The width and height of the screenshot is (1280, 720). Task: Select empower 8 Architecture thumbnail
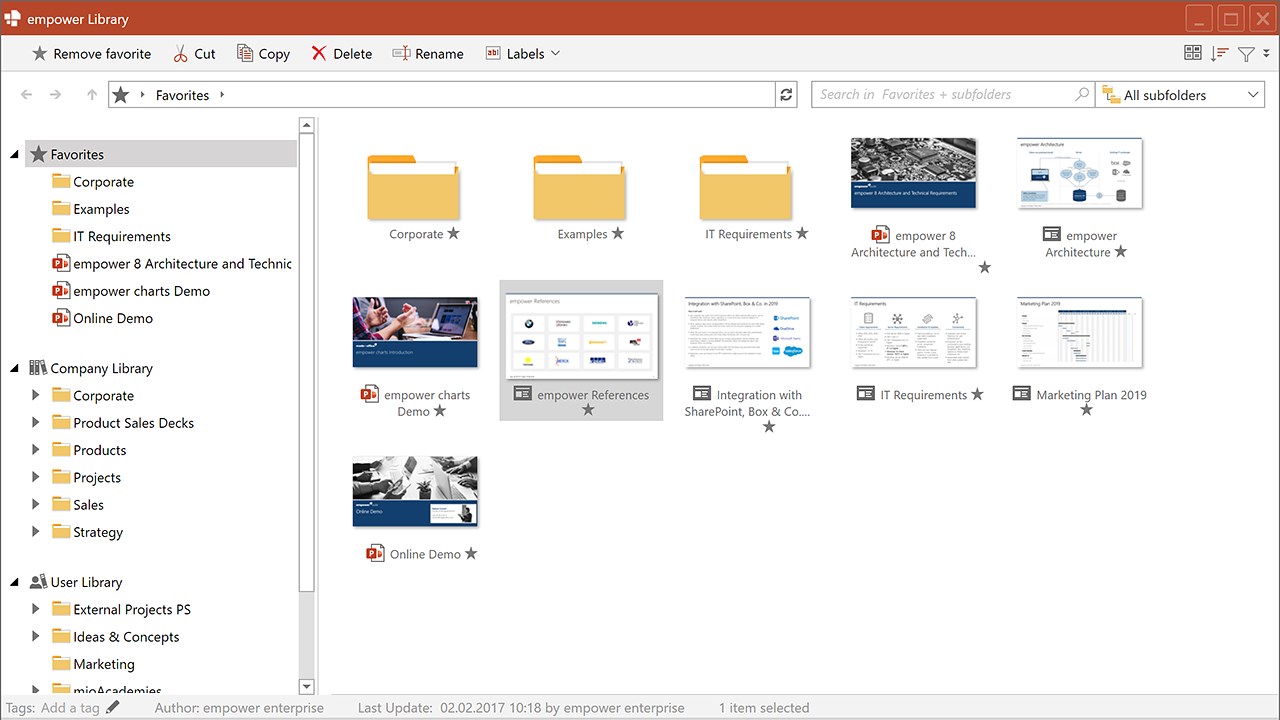click(x=913, y=173)
